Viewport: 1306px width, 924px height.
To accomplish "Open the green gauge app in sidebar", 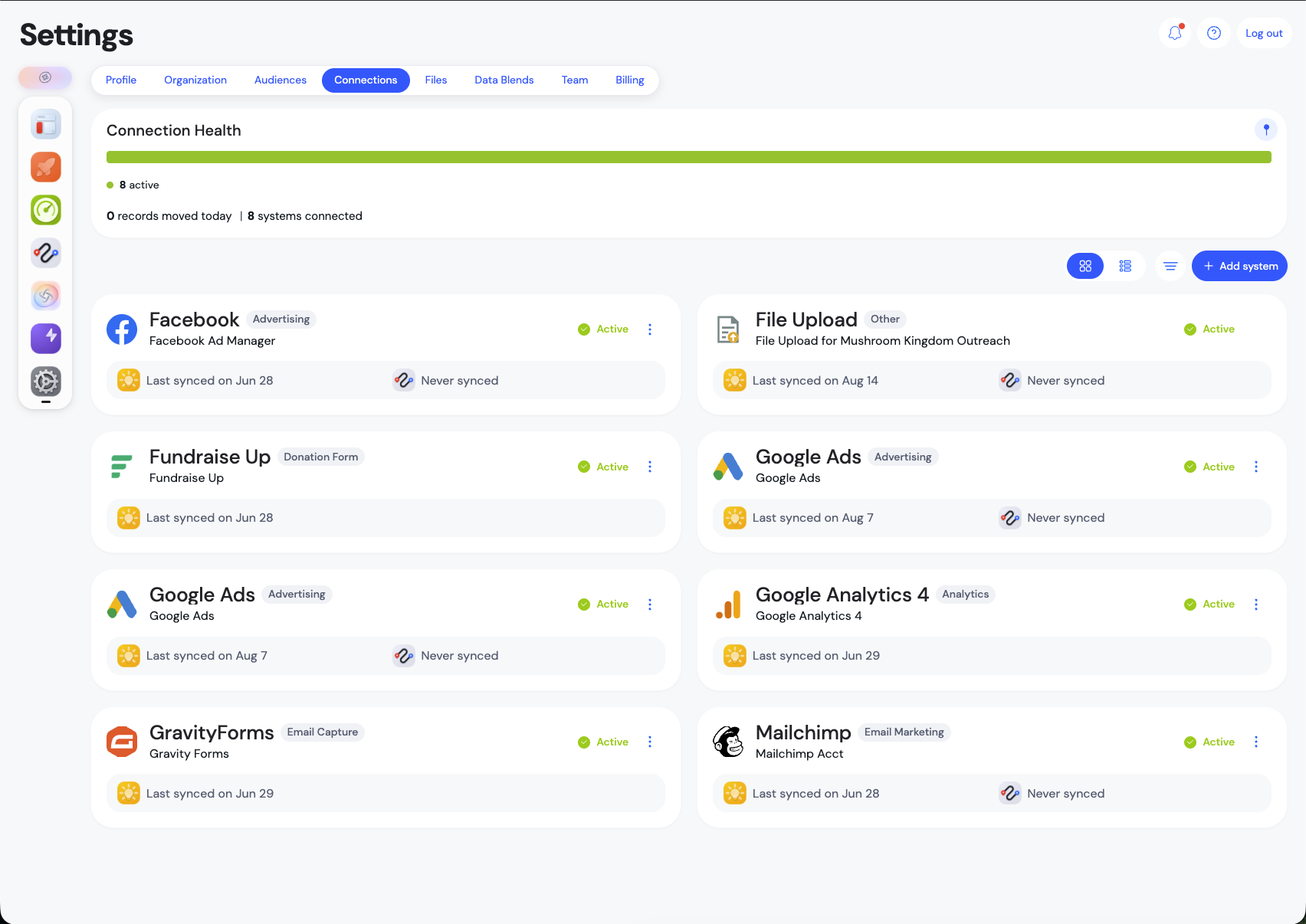I will click(x=46, y=210).
